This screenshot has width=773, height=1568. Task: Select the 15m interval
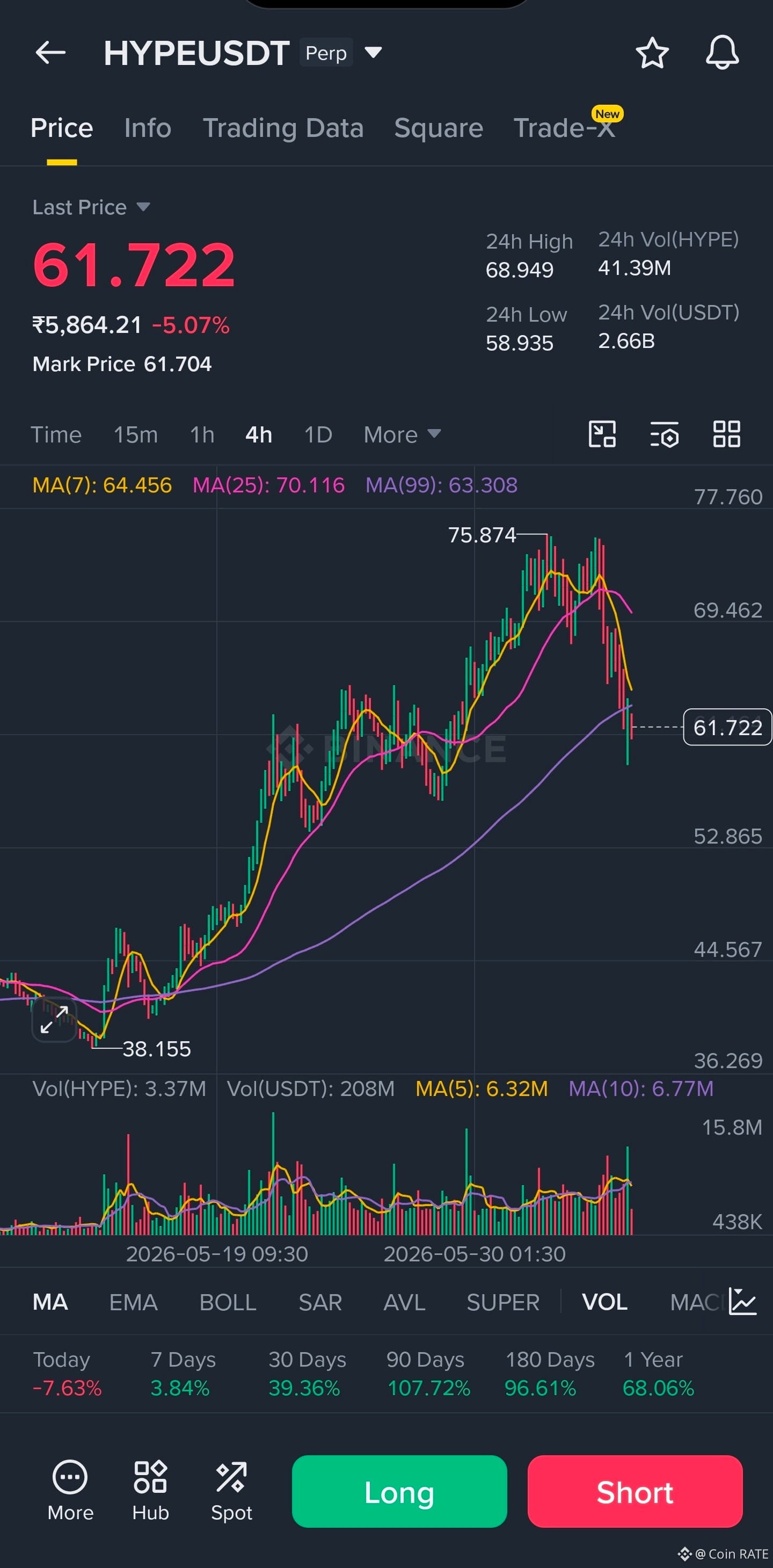click(x=136, y=434)
